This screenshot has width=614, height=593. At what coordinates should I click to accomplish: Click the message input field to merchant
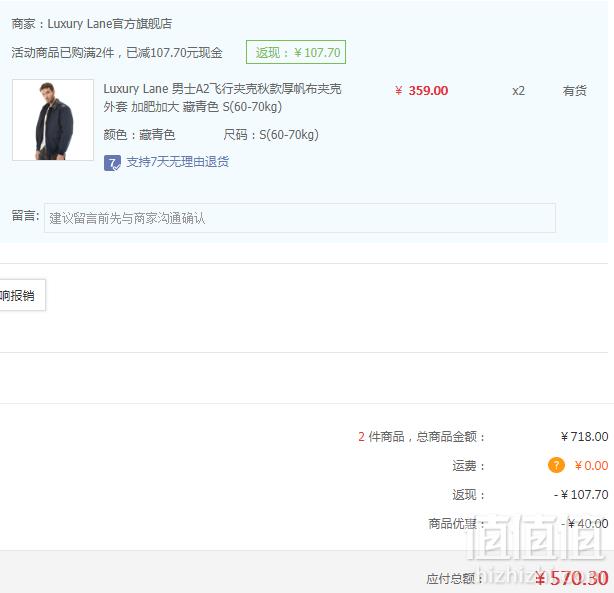click(x=300, y=218)
